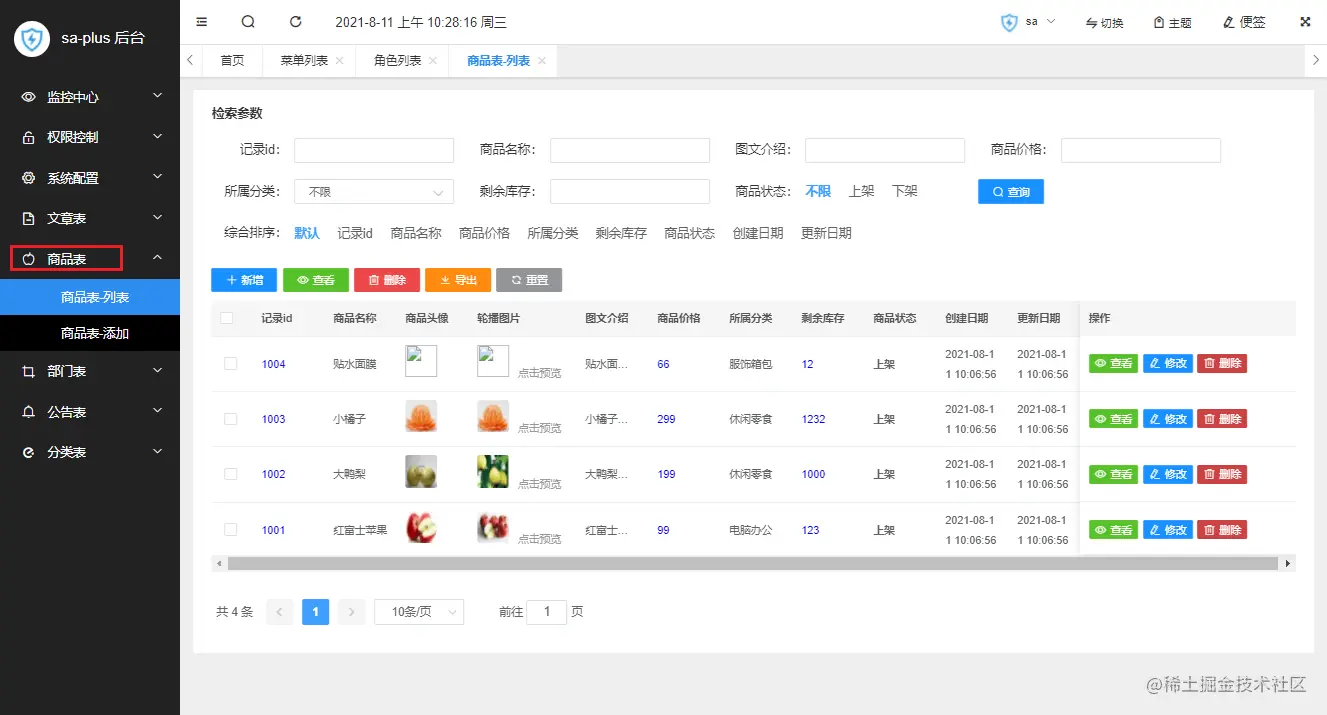Open the 主题 theme option
The height and width of the screenshot is (715, 1327).
coord(1172,22)
